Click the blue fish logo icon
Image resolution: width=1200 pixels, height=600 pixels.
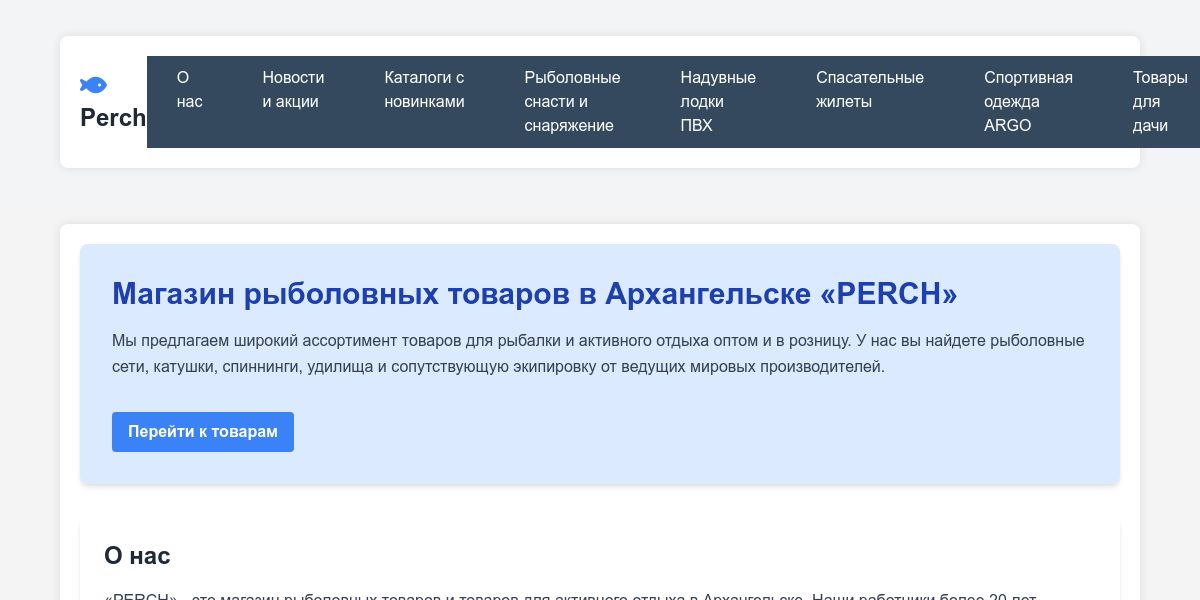point(93,85)
